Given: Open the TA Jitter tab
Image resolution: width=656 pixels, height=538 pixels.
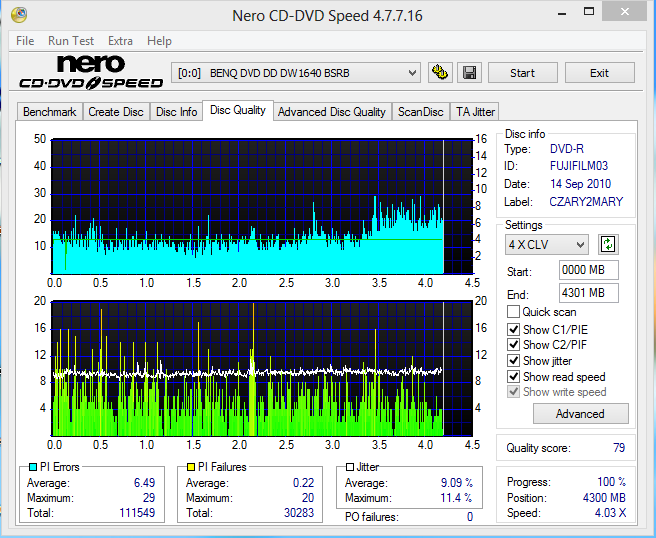Looking at the screenshot, I should point(475,112).
